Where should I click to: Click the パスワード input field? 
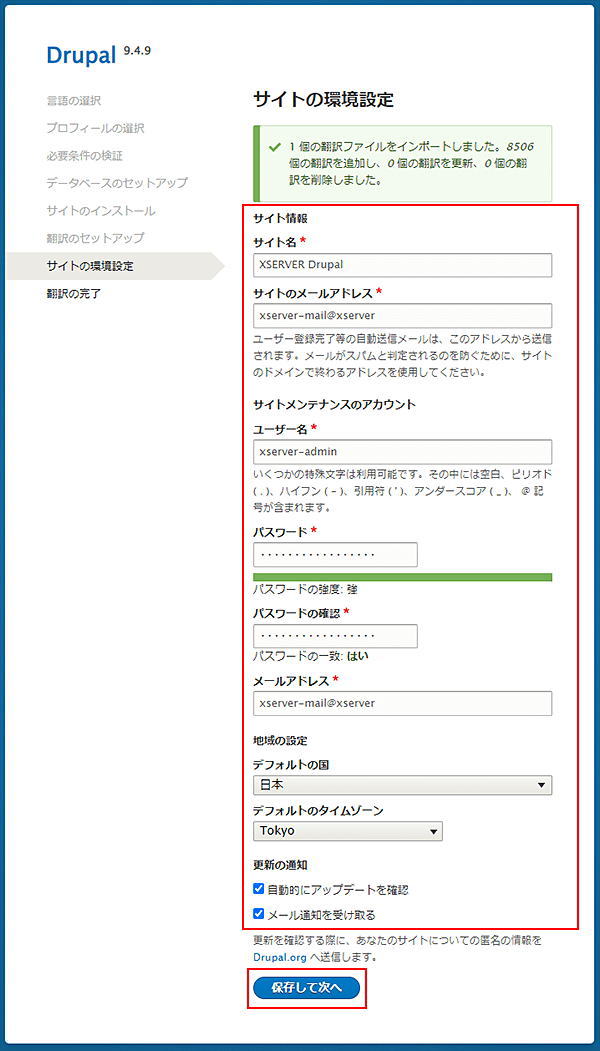click(335, 555)
